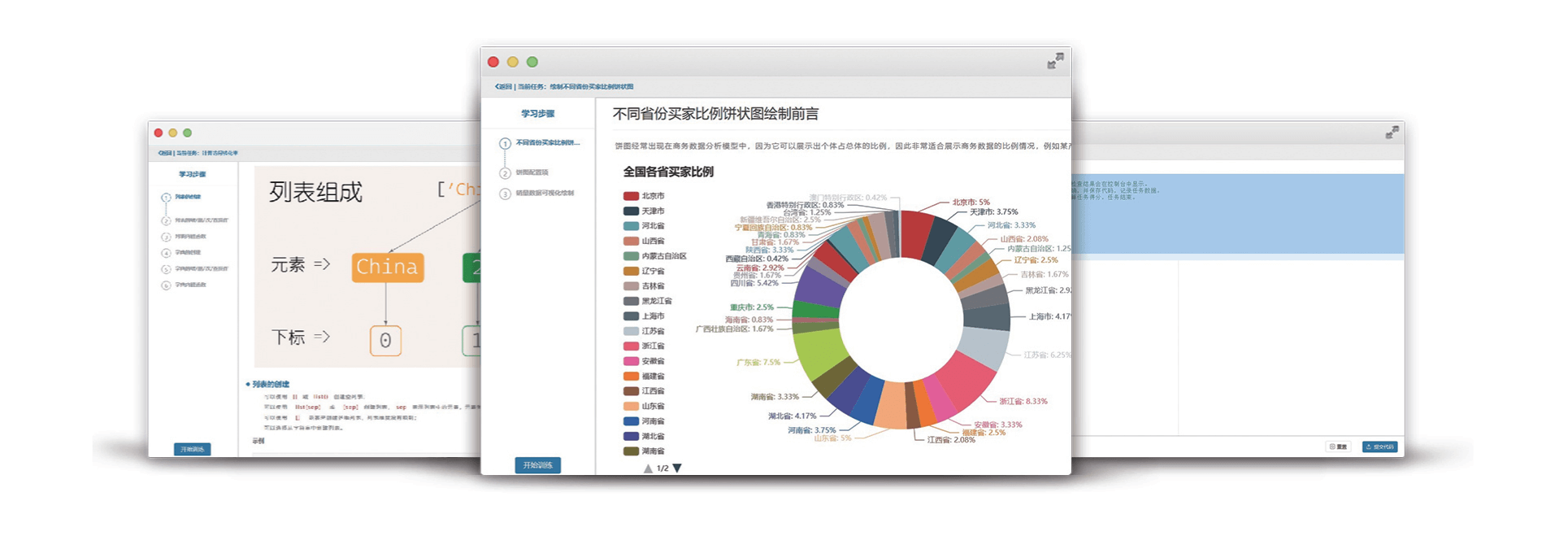
Task: Click the fullscreen expand icon in center window
Action: point(1054,61)
